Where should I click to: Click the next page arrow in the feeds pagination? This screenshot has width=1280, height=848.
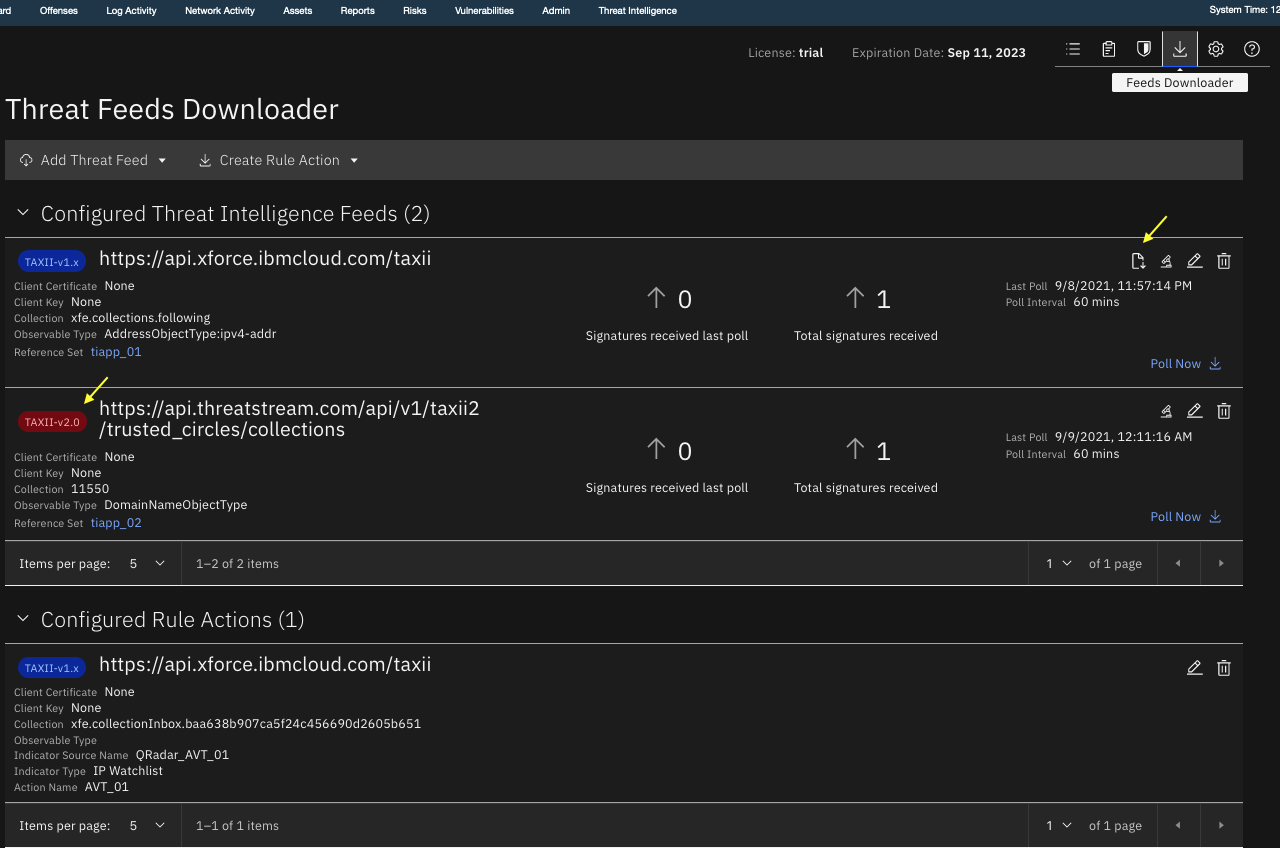[x=1221, y=563]
